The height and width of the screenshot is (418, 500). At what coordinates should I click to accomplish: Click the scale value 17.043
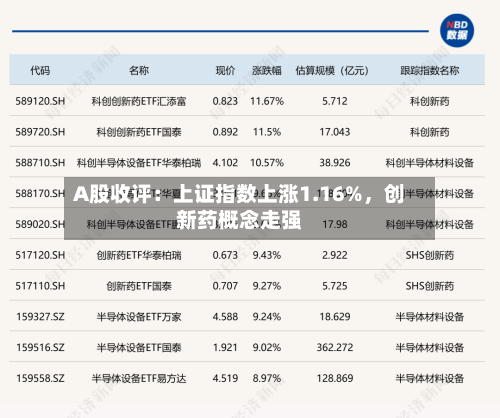[x=335, y=132]
